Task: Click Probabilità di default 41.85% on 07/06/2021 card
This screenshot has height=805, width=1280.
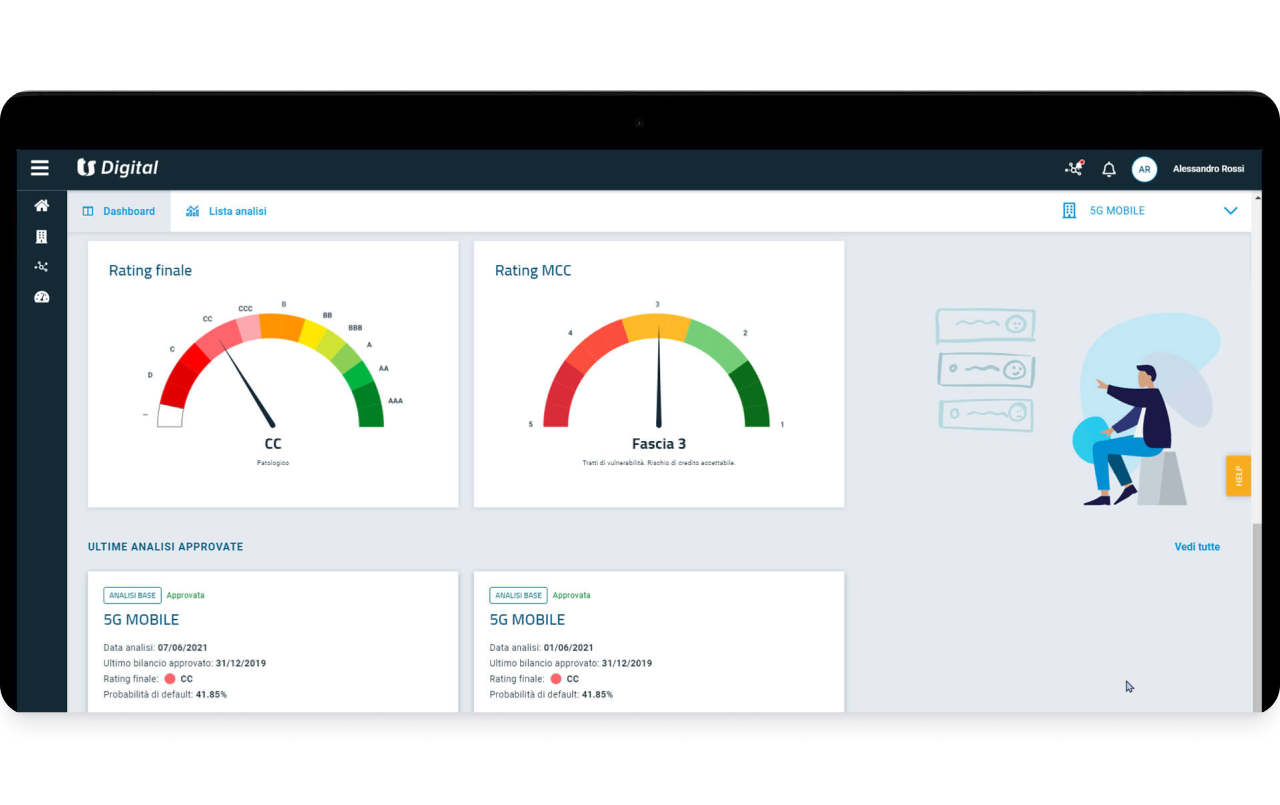Action: click(x=165, y=694)
